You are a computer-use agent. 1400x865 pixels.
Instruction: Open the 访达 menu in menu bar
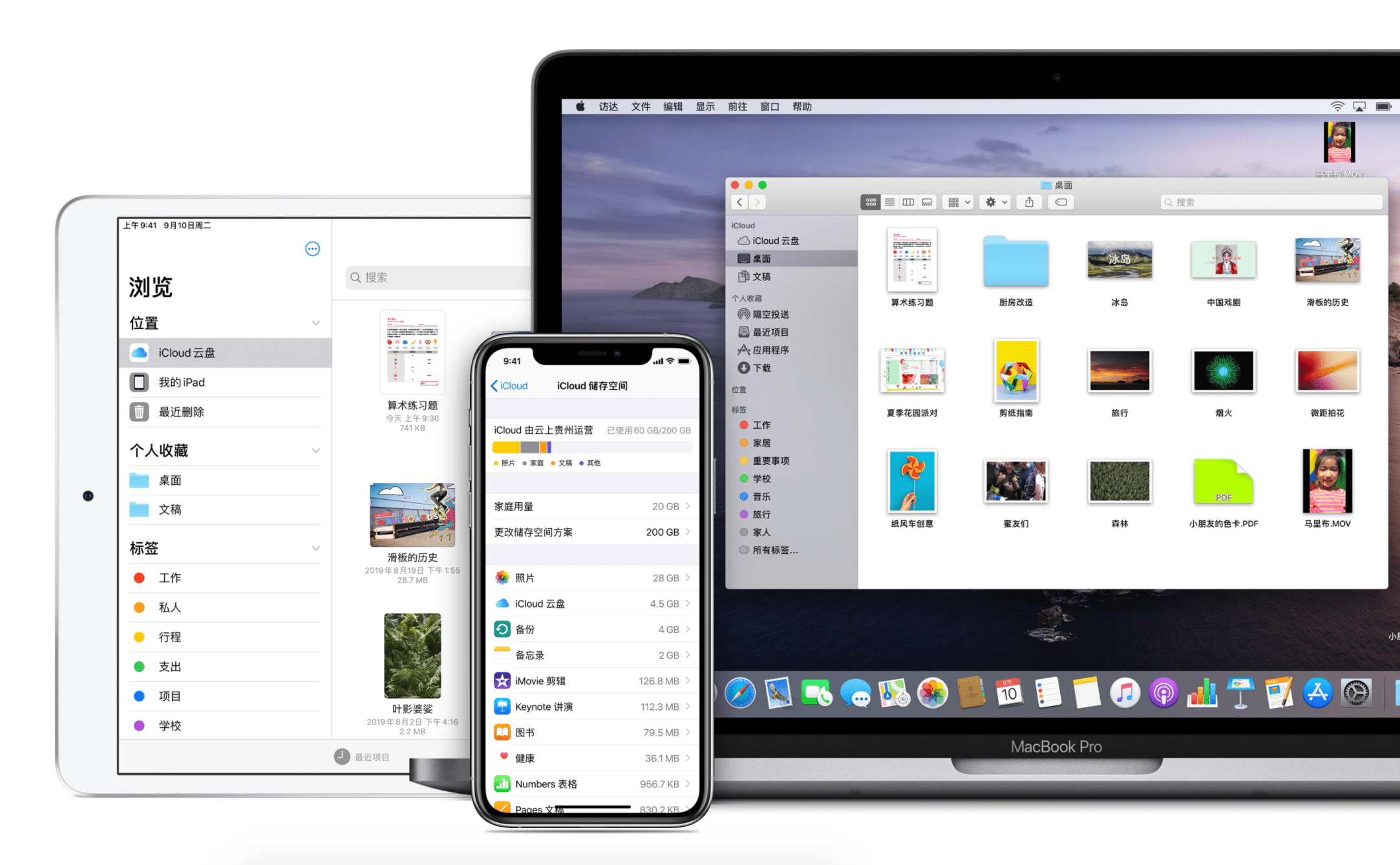pos(608,107)
